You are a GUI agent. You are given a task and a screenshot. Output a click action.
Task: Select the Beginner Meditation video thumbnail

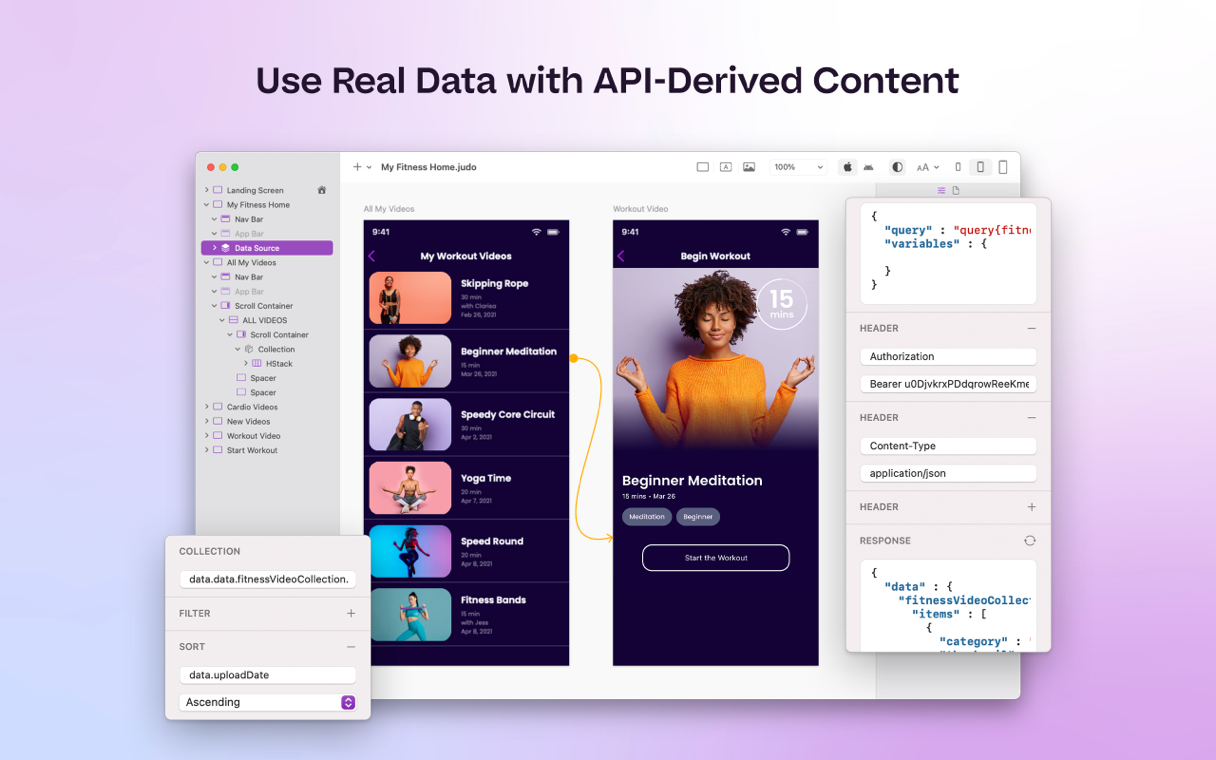[410, 361]
